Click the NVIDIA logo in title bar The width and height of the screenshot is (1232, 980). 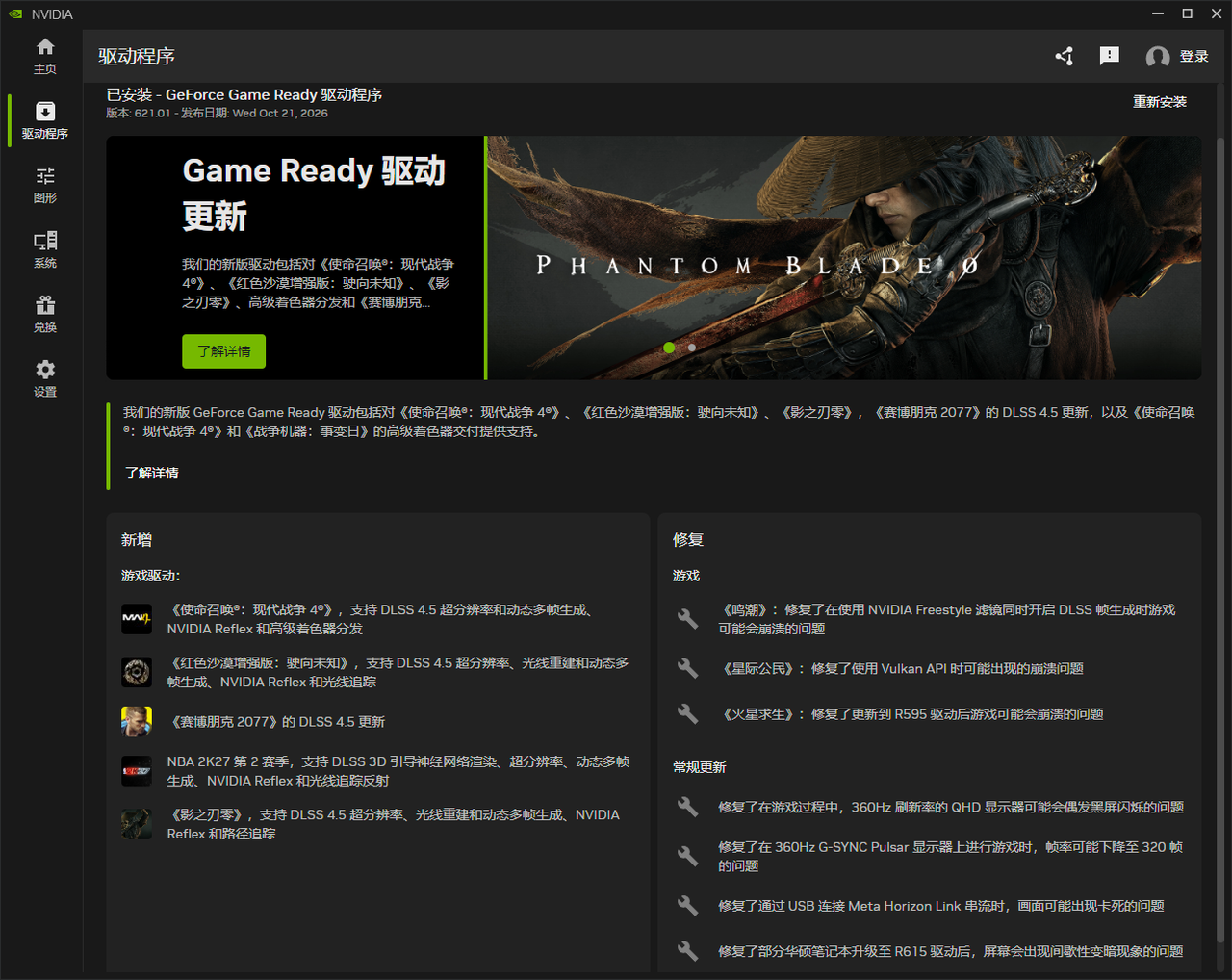15,13
